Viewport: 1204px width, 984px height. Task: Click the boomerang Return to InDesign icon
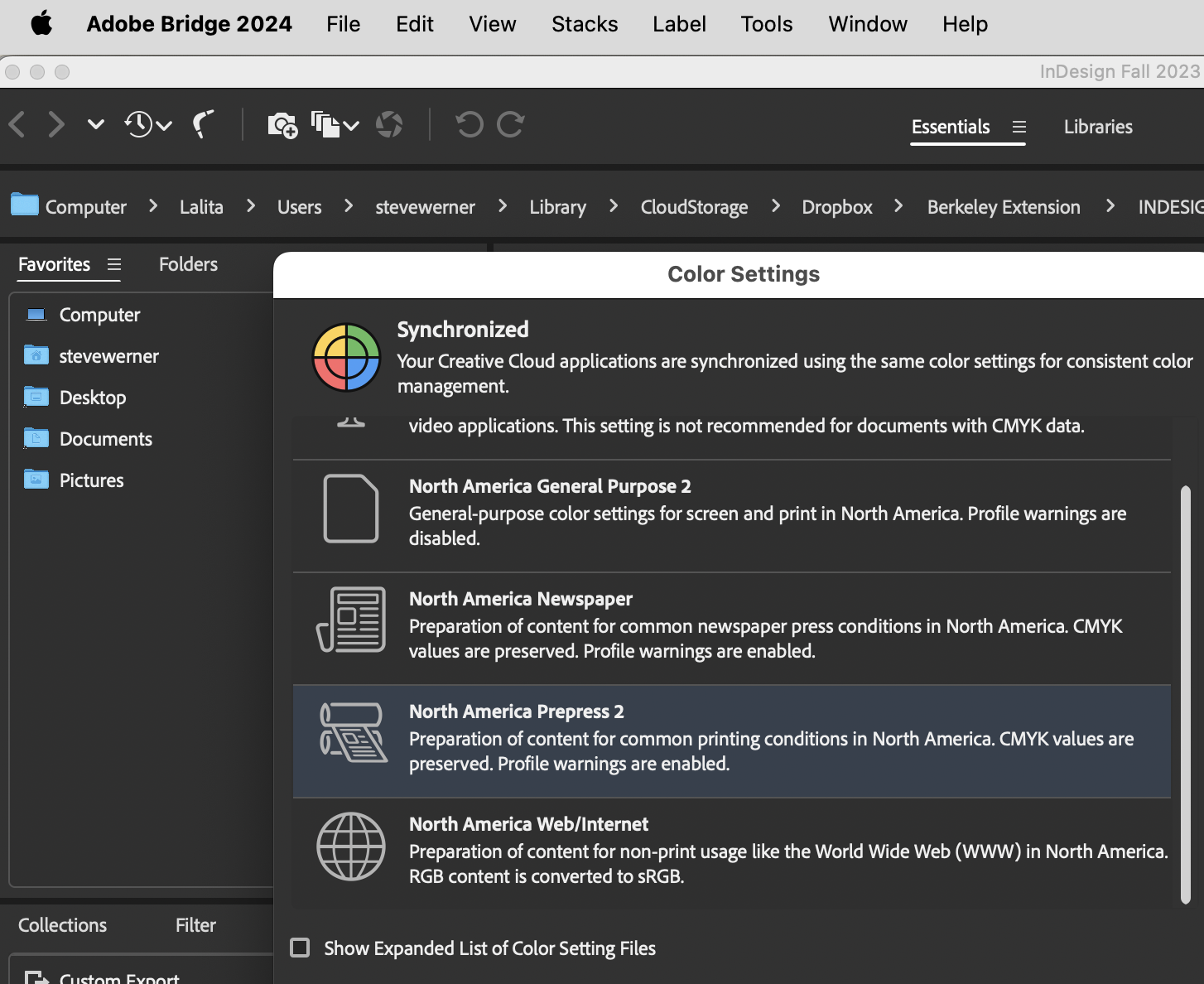pos(204,124)
